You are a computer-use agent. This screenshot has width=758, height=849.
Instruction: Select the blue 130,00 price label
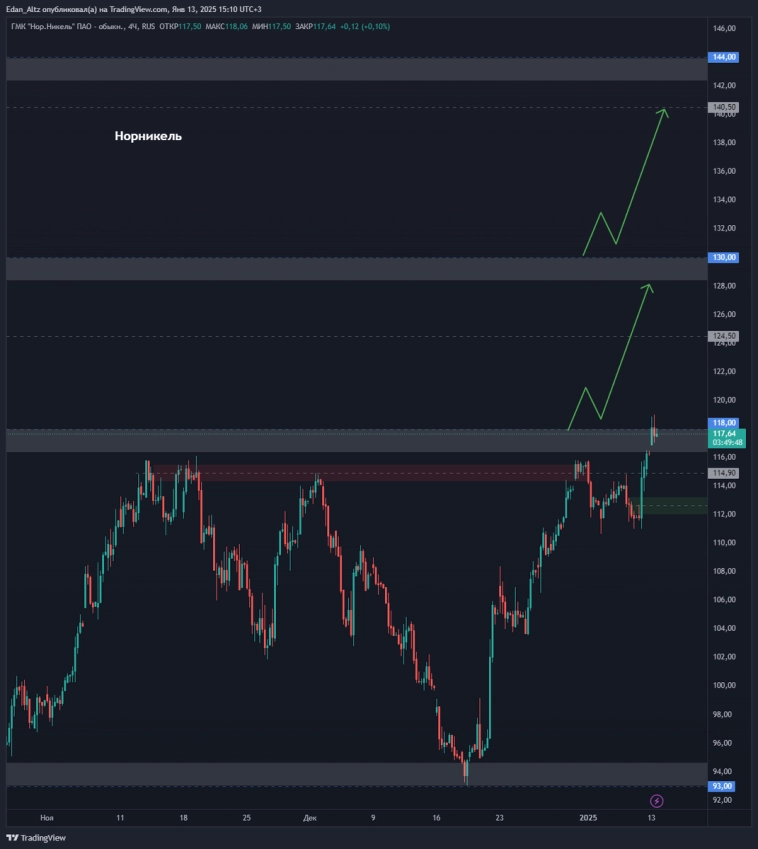click(723, 257)
